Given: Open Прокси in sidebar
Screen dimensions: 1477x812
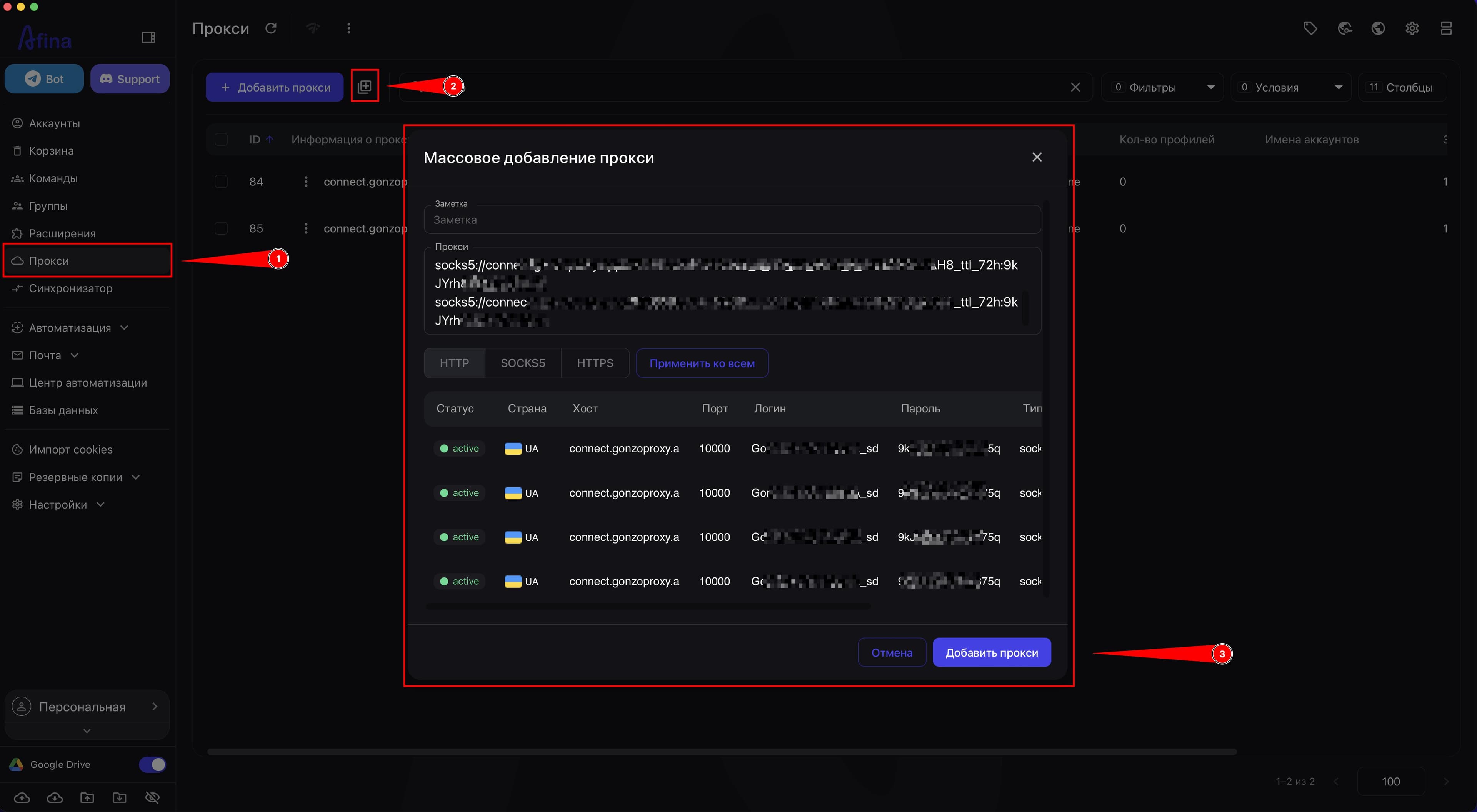Looking at the screenshot, I should tap(87, 260).
